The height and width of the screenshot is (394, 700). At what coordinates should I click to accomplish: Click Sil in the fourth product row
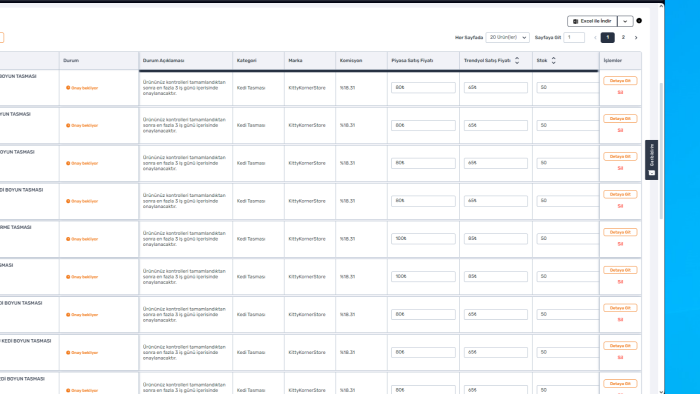point(620,206)
